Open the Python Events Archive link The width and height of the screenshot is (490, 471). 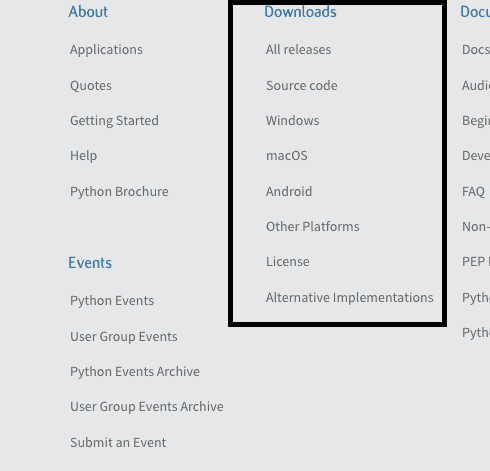point(135,372)
